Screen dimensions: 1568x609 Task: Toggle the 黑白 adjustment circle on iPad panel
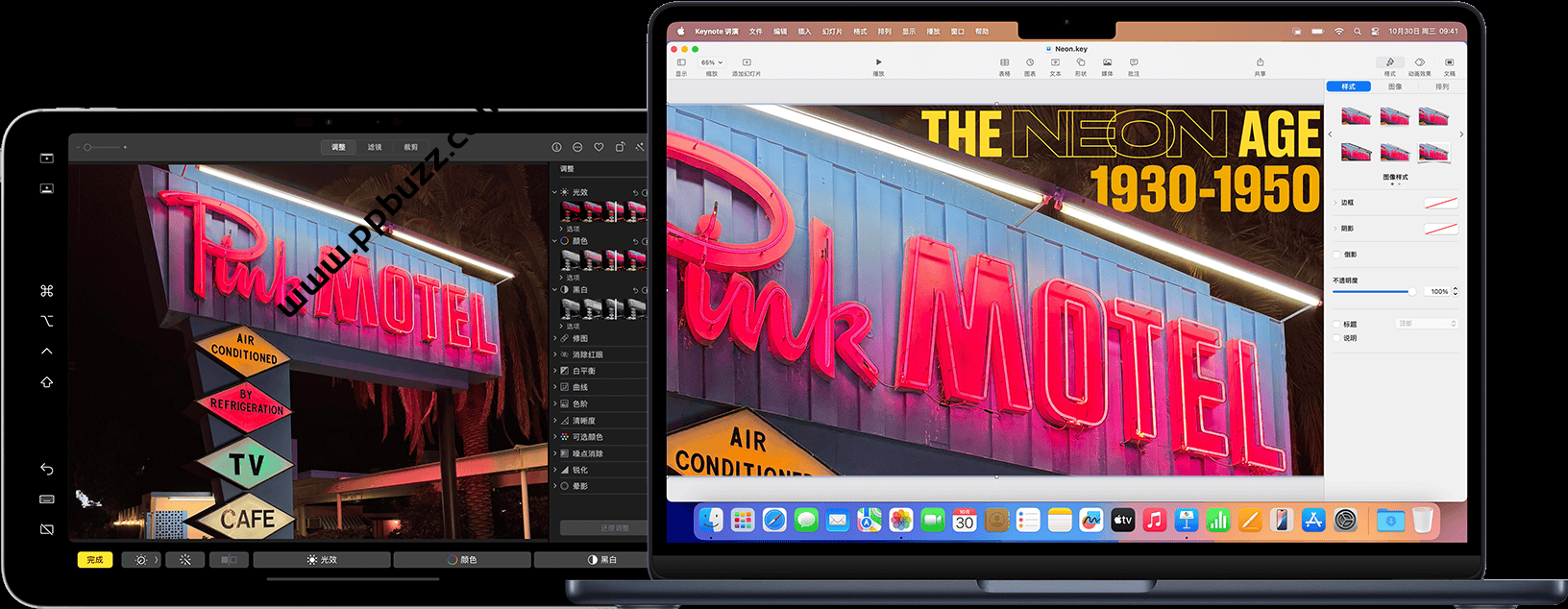click(565, 289)
